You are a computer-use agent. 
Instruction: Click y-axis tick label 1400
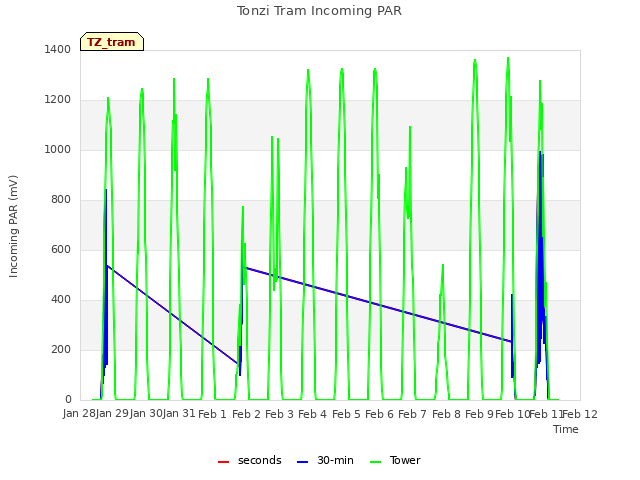click(x=58, y=49)
